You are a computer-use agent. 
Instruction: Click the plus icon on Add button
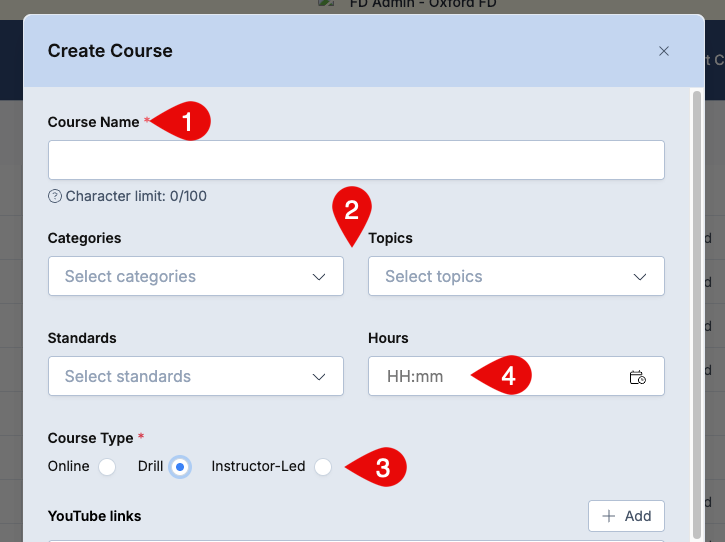[x=608, y=516]
